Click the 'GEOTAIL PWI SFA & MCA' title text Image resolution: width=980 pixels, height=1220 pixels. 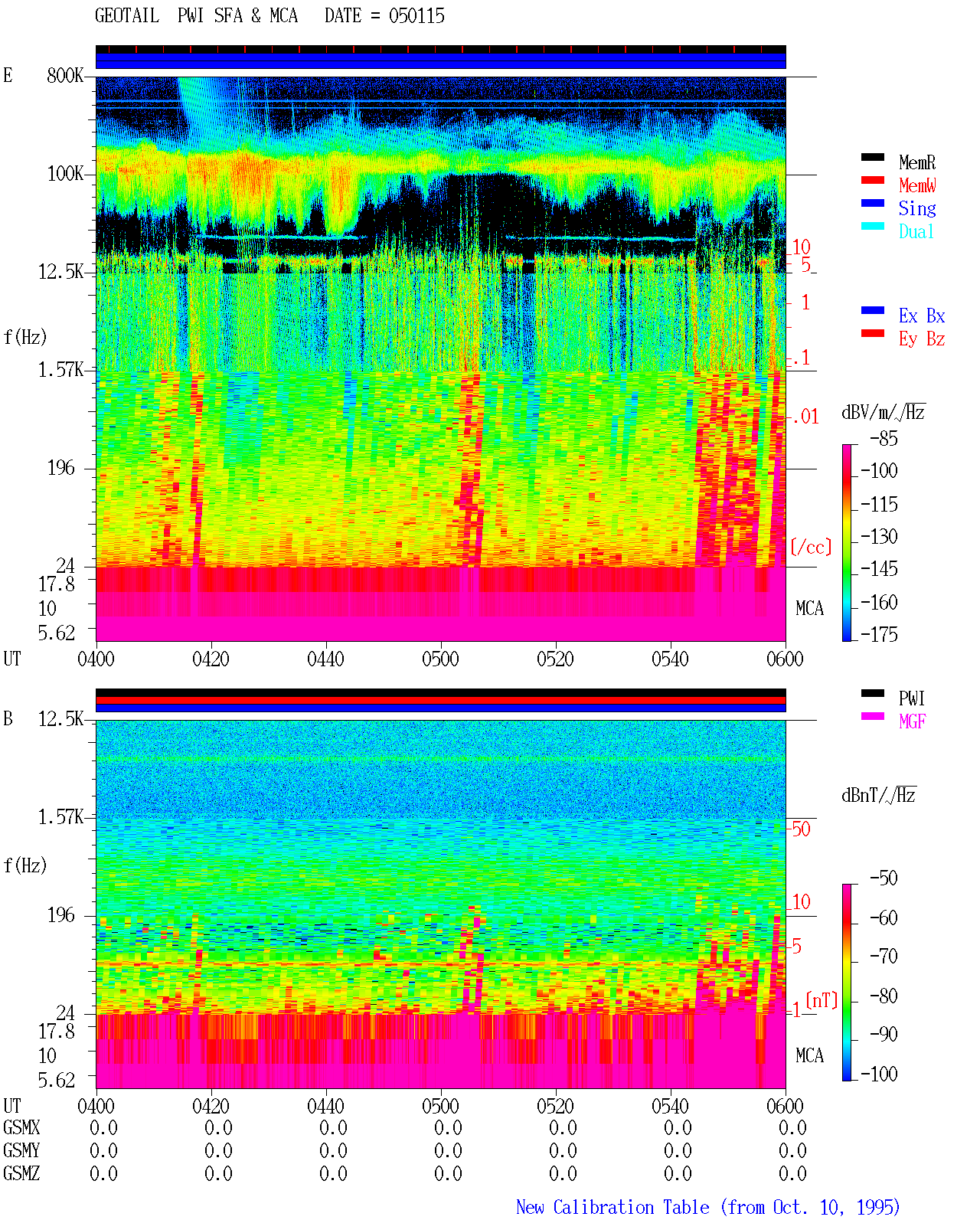(196, 16)
